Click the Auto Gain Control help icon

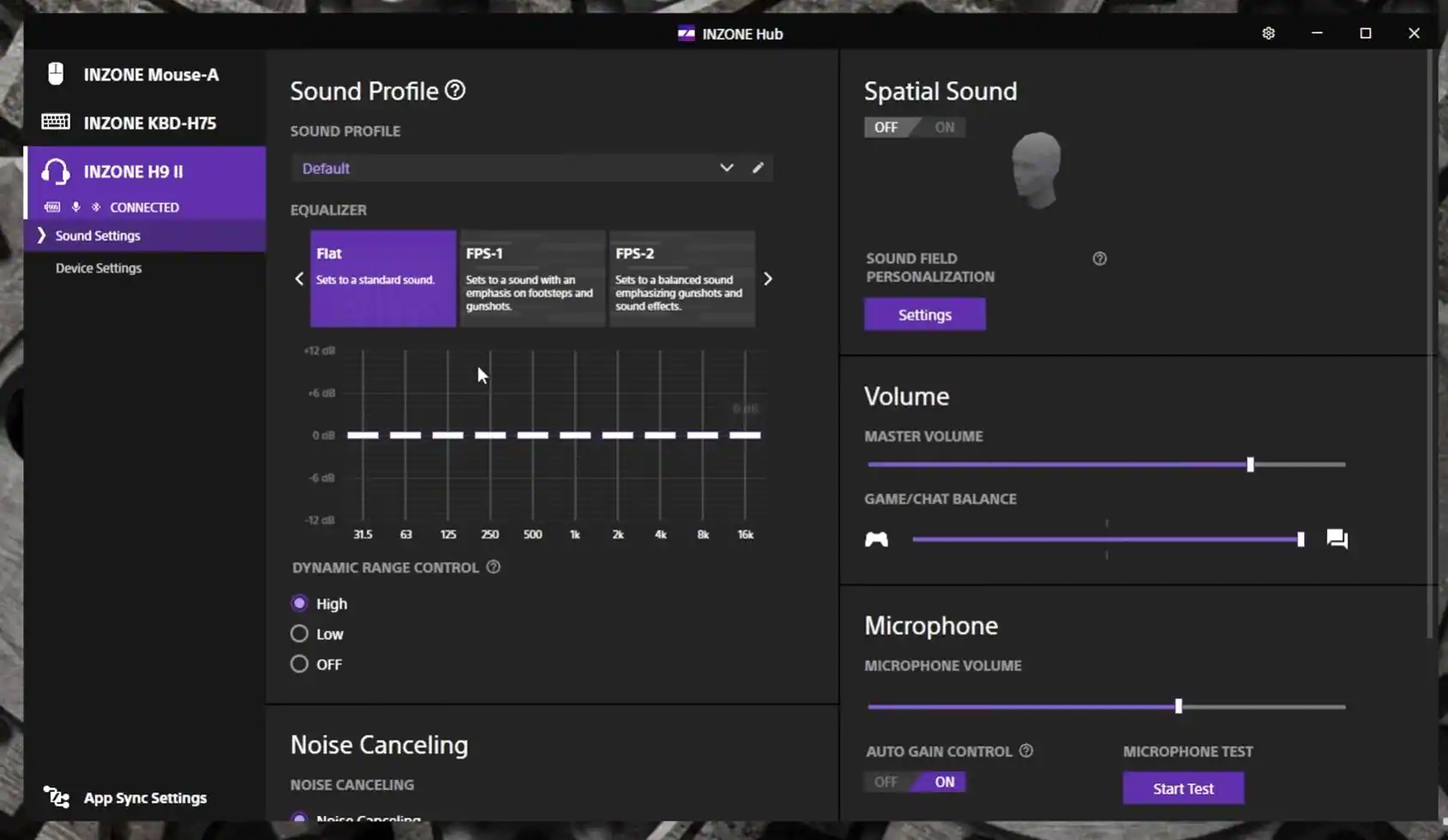pos(1025,751)
